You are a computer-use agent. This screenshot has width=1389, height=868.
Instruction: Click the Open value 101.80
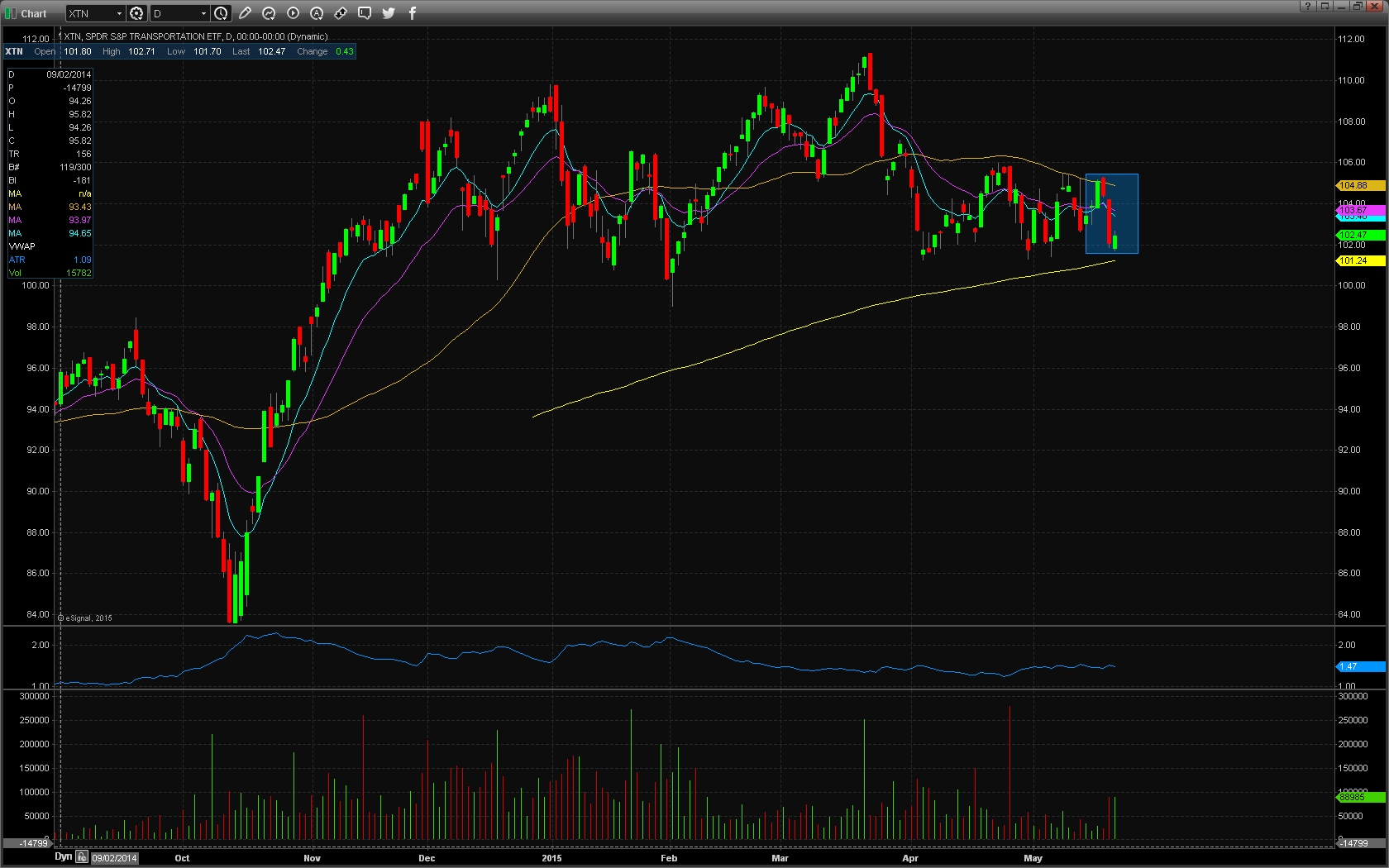[x=78, y=51]
